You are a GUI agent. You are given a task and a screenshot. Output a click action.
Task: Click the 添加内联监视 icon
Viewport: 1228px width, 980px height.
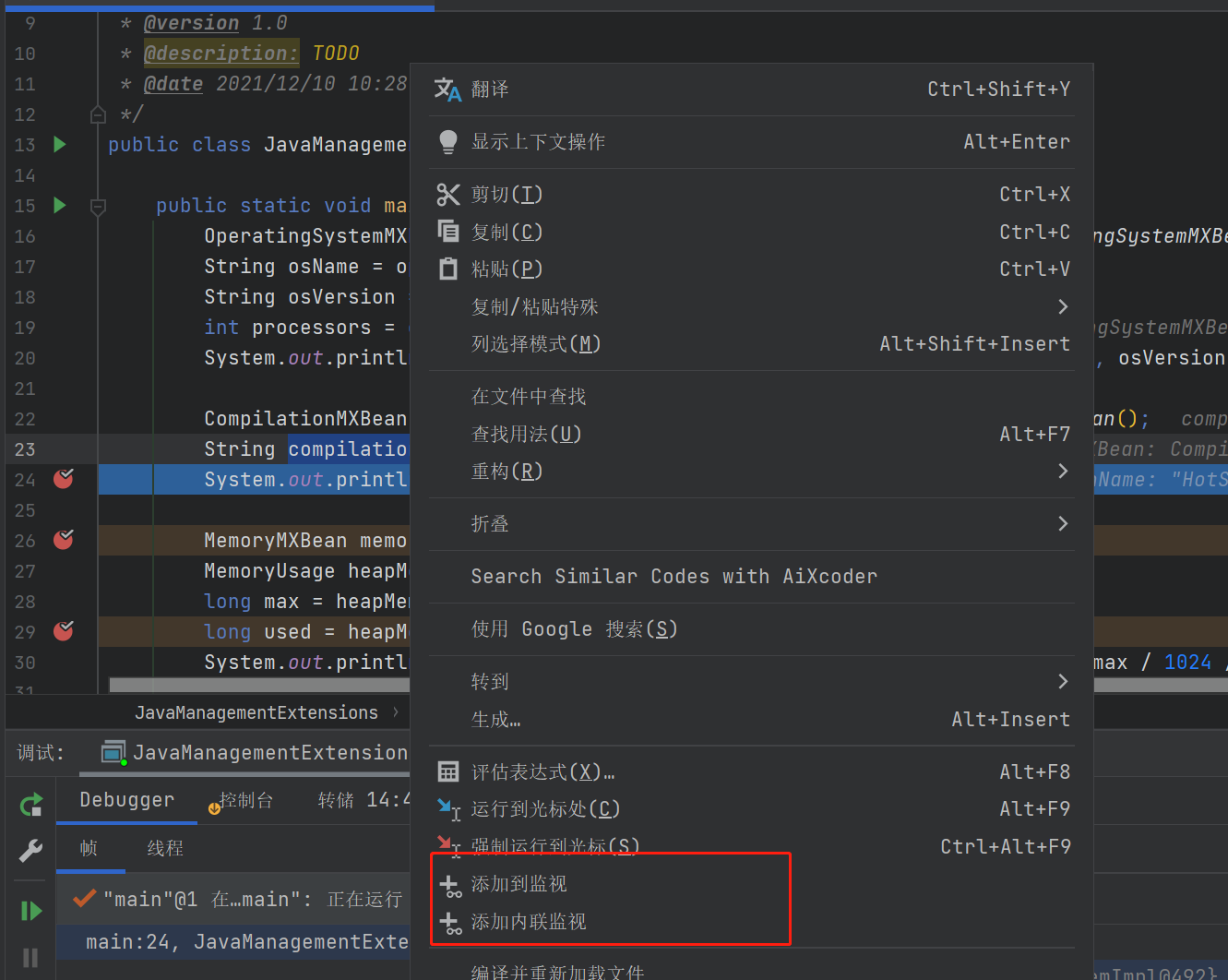click(450, 923)
